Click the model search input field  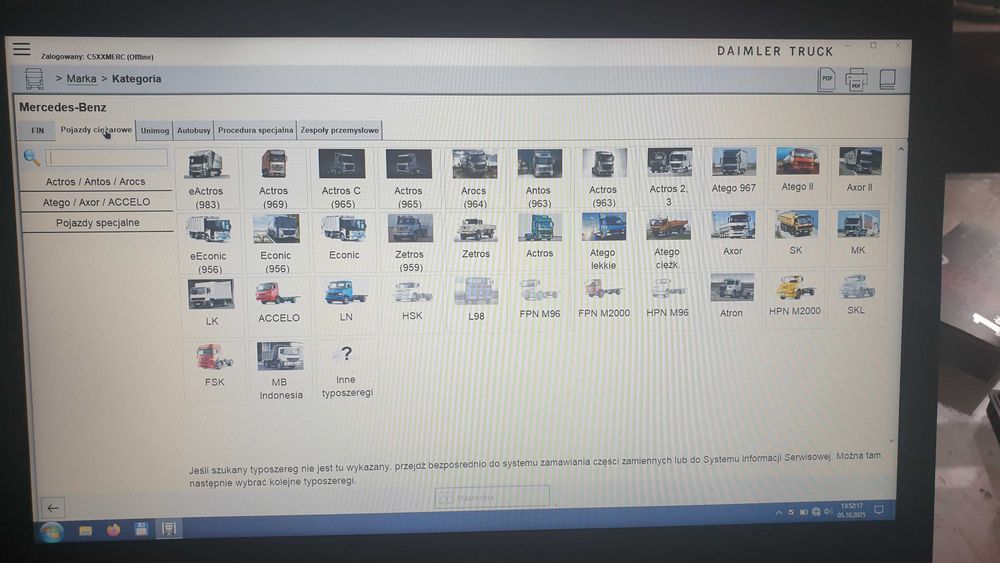pos(107,157)
